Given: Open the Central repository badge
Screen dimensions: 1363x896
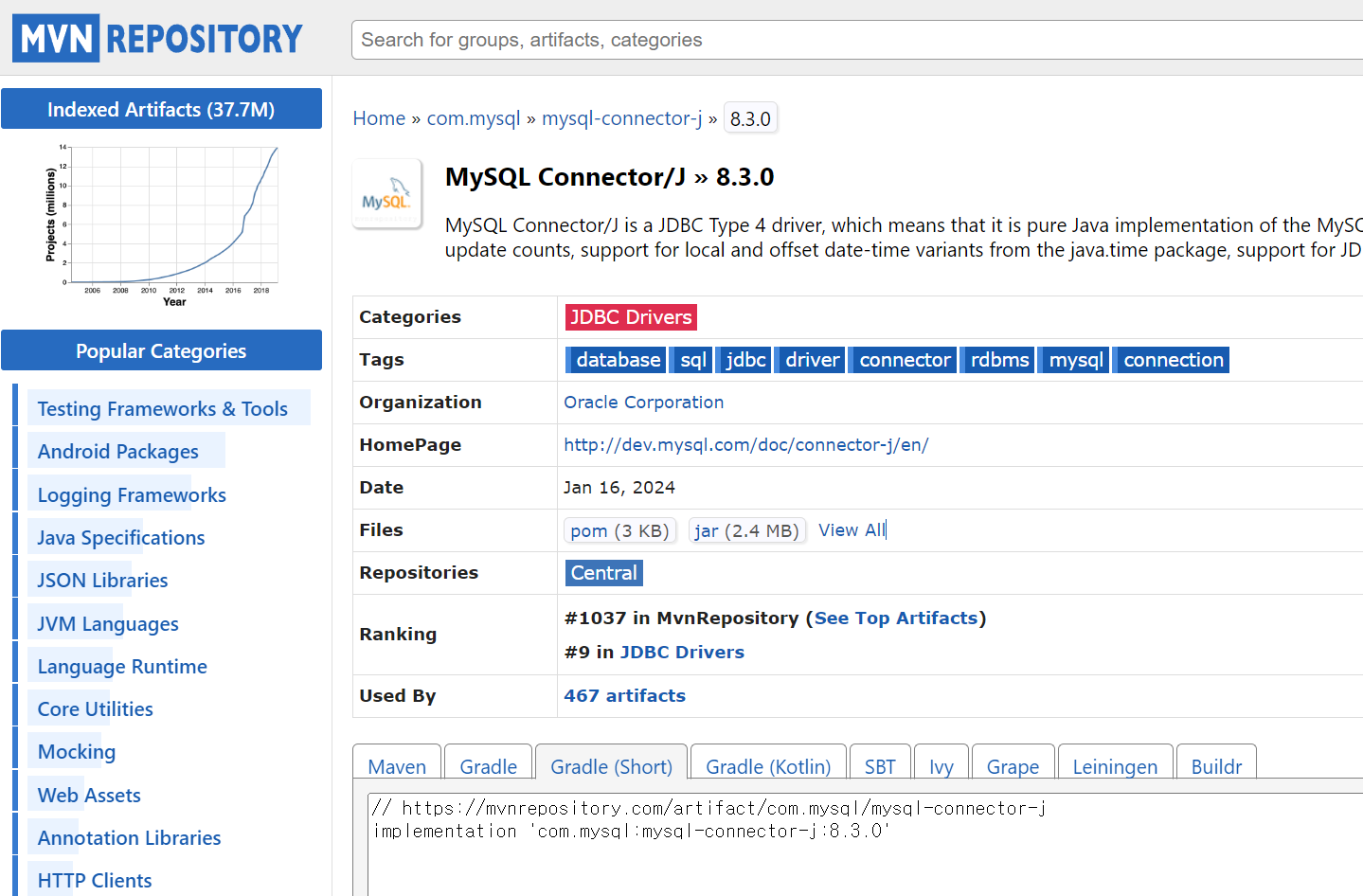Looking at the screenshot, I should click(604, 573).
